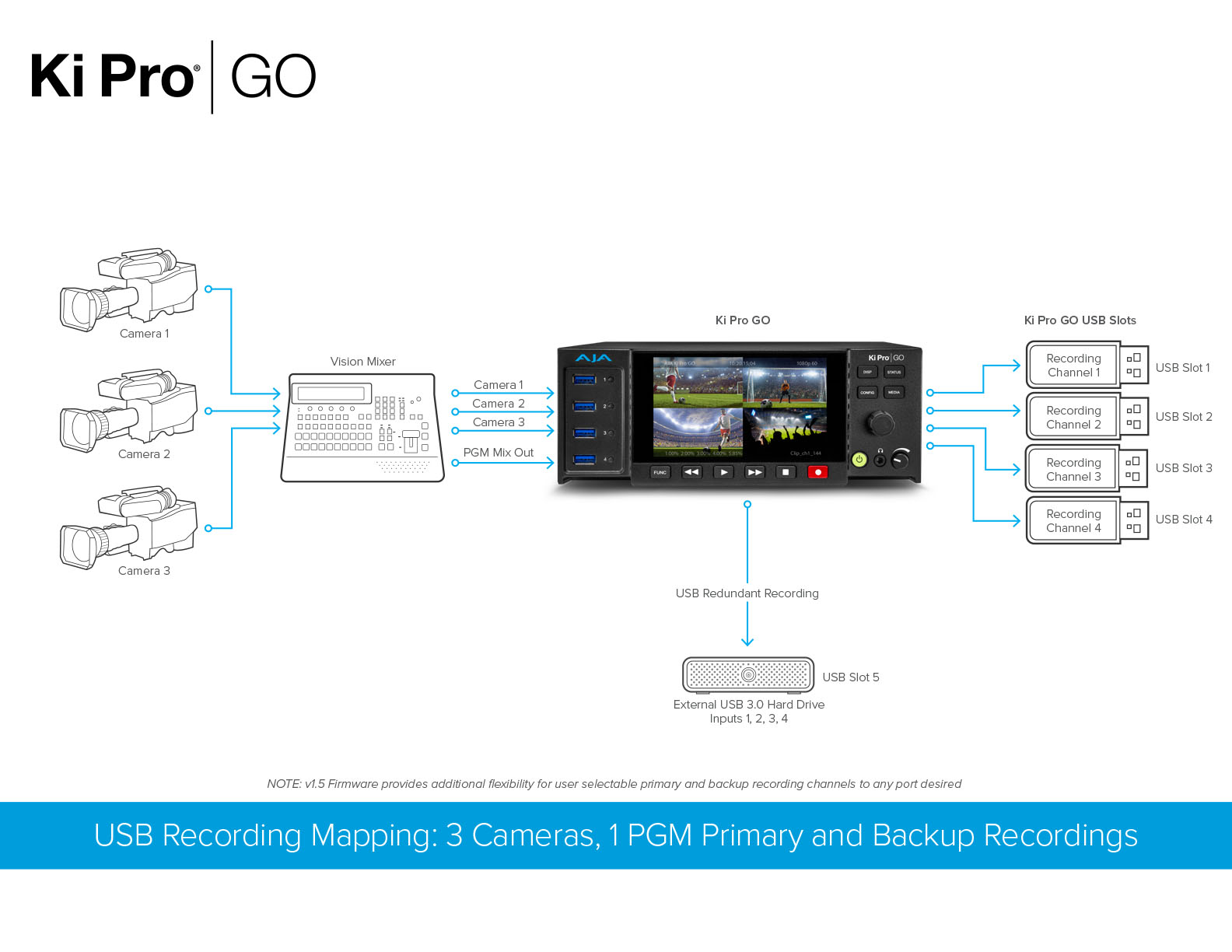Click the 'USB Slot 4' label
This screenshot has height=952, width=1232.
1184,520
